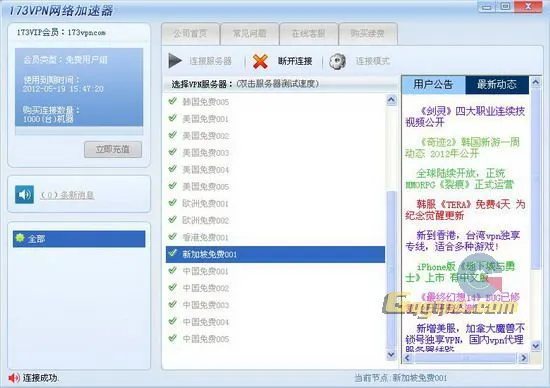Open the (0)条新消息 link

coord(67,195)
